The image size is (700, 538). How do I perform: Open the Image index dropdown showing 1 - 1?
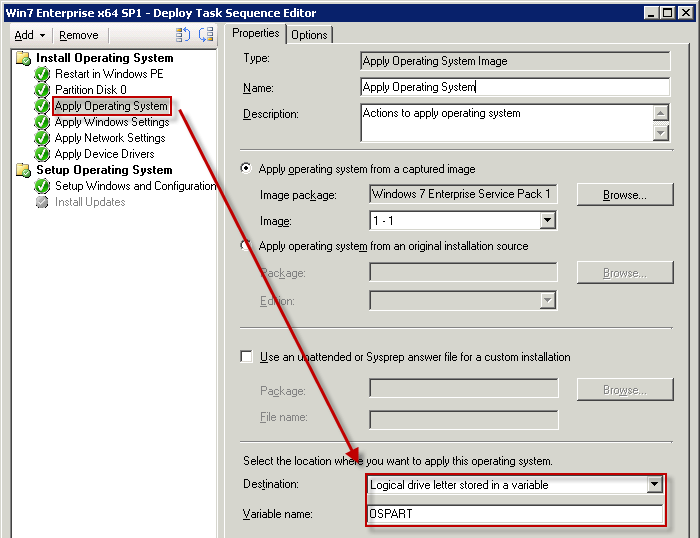coord(547,220)
